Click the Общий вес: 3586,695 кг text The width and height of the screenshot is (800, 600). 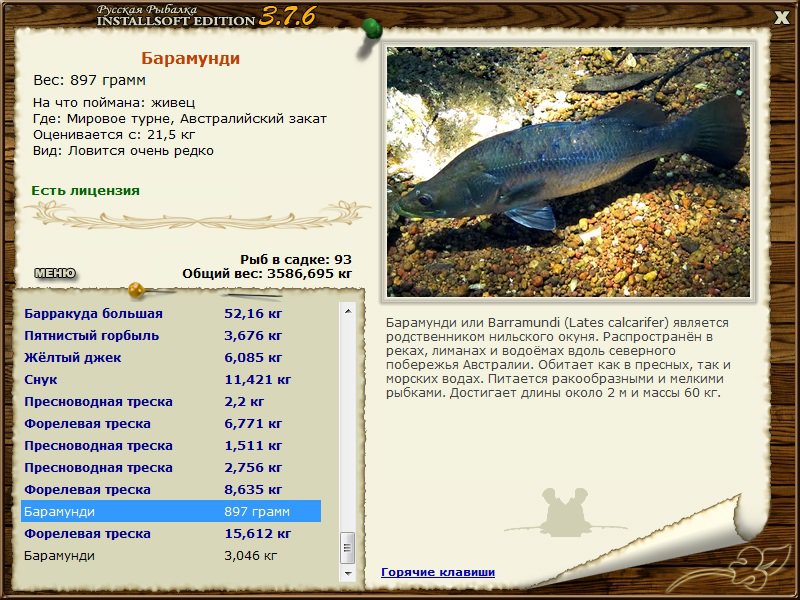[x=267, y=273]
